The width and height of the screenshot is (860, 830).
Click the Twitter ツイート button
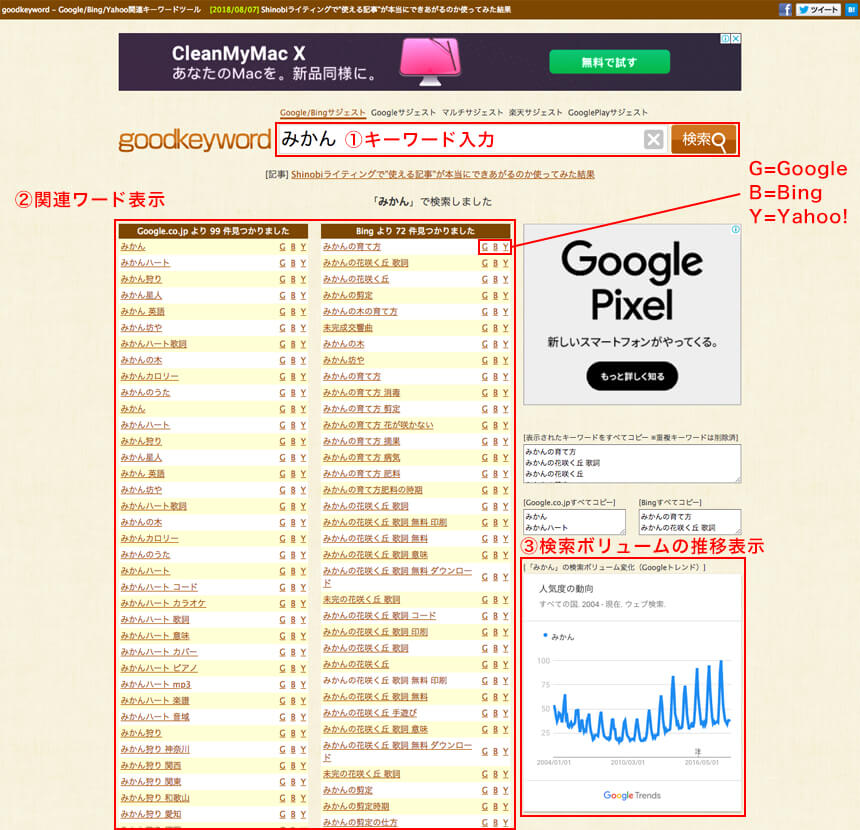tap(818, 9)
